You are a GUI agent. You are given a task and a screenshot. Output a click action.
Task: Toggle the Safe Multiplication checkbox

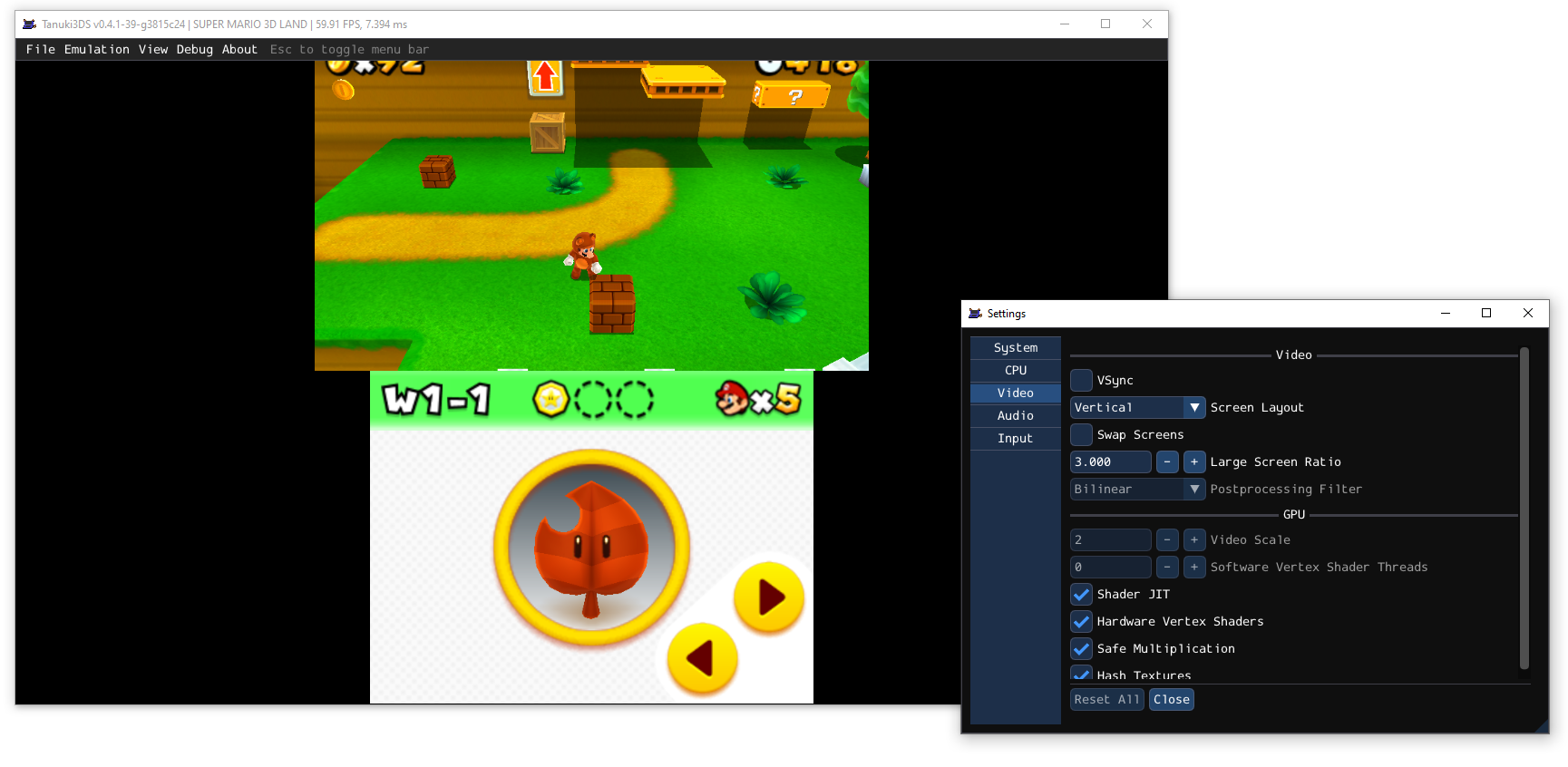(1082, 649)
